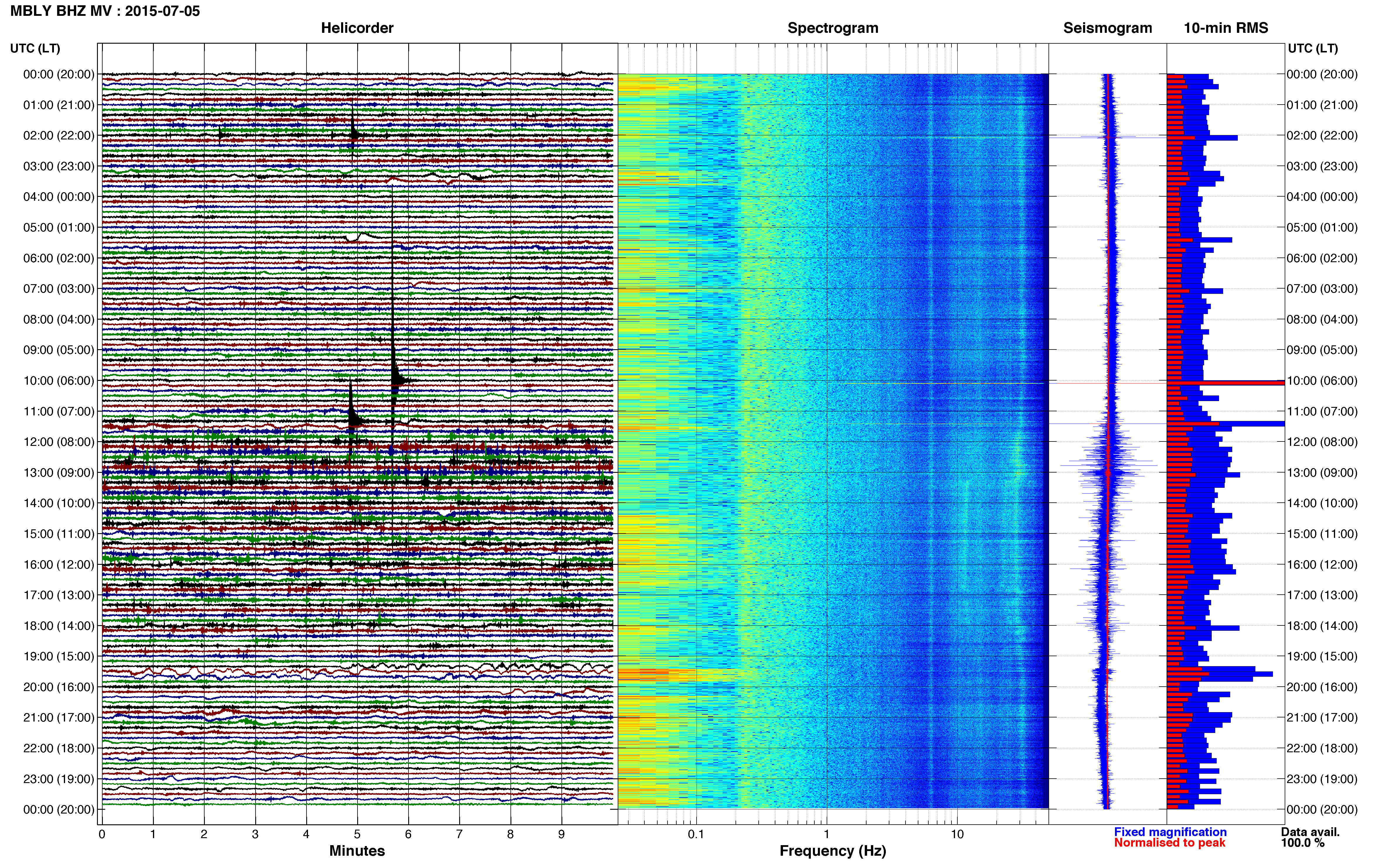Click the helicorder minute tick 5

coord(357,834)
